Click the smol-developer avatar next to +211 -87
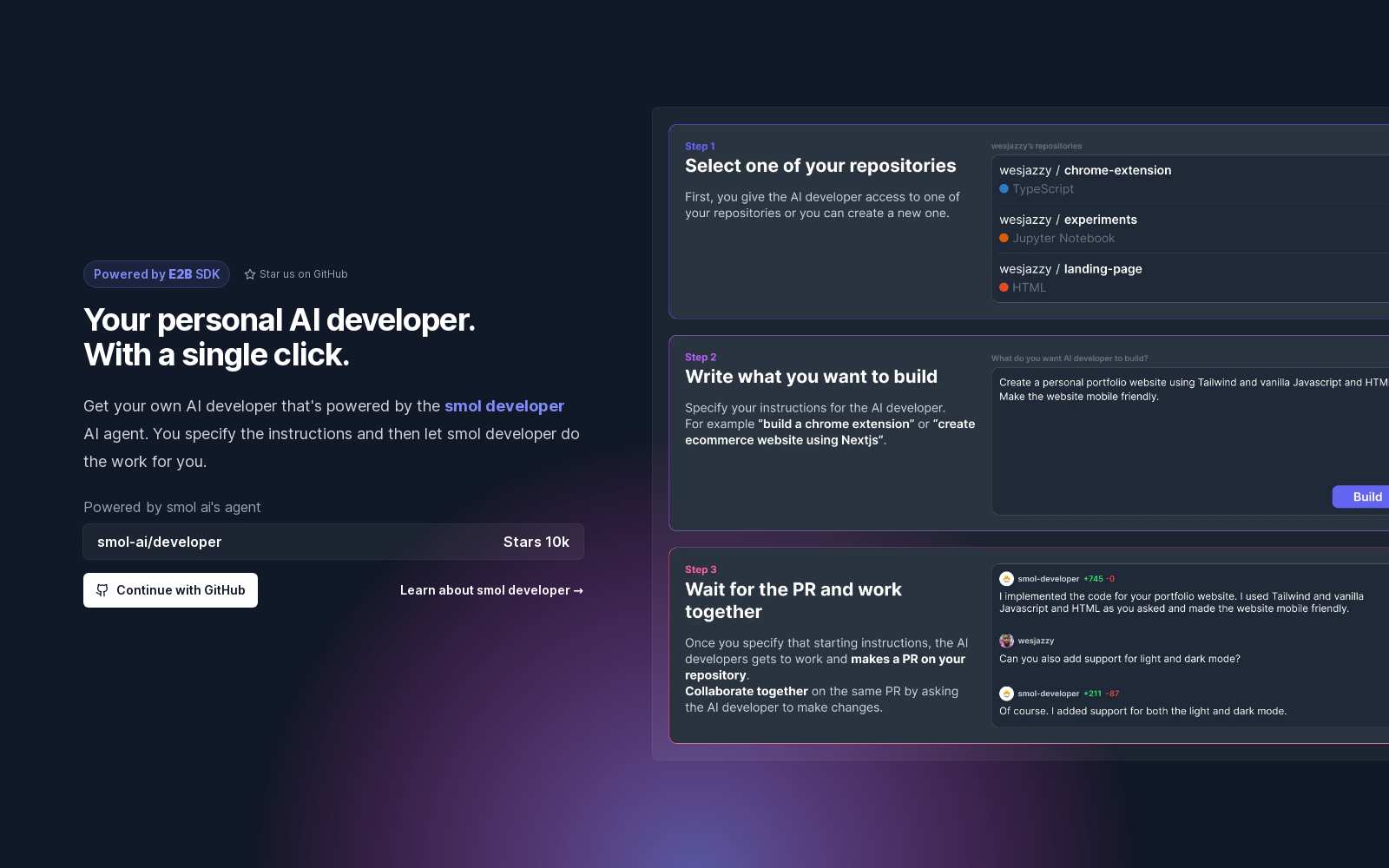The image size is (1389, 868). 1006,694
